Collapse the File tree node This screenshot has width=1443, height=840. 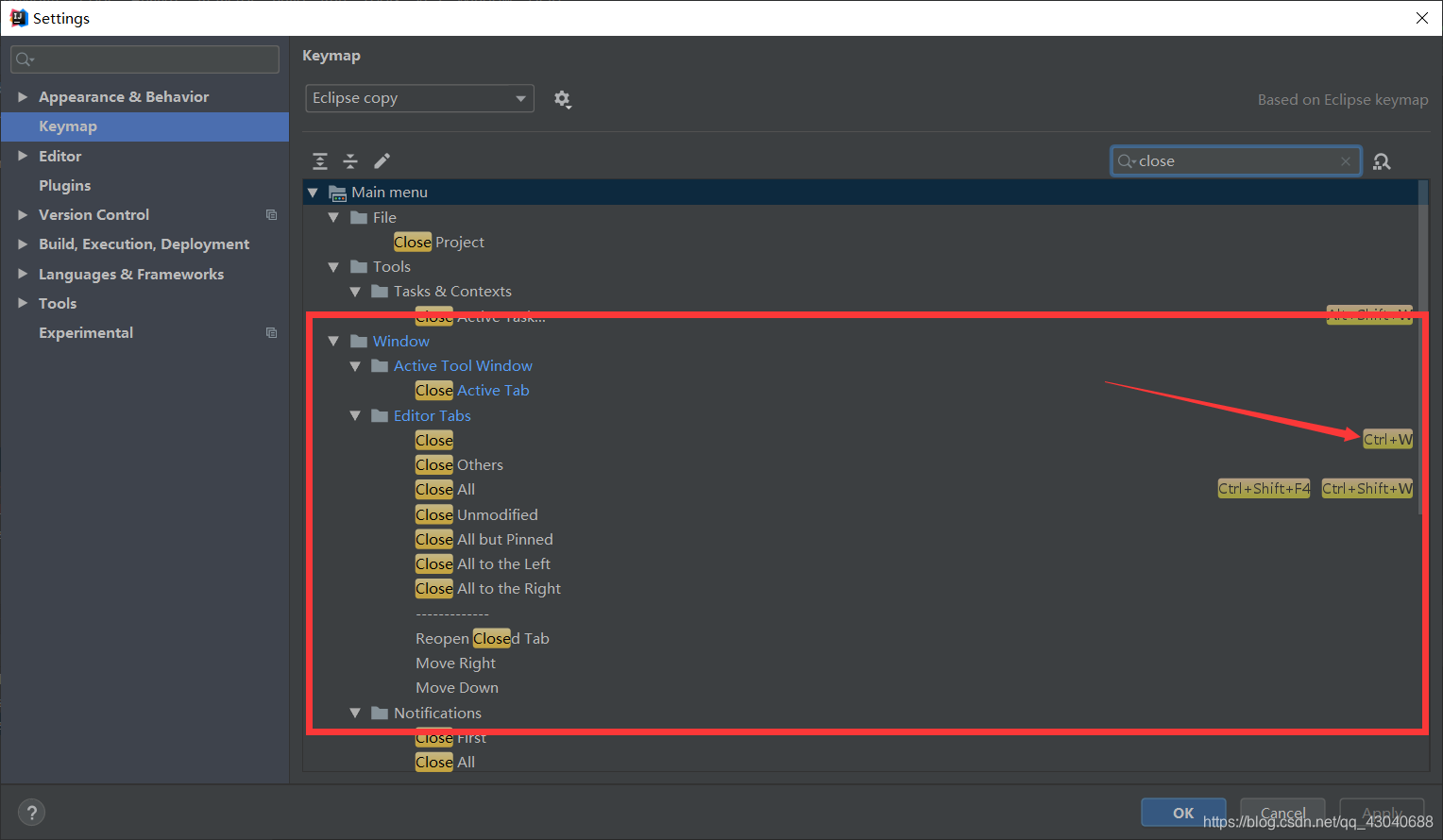[x=333, y=218]
